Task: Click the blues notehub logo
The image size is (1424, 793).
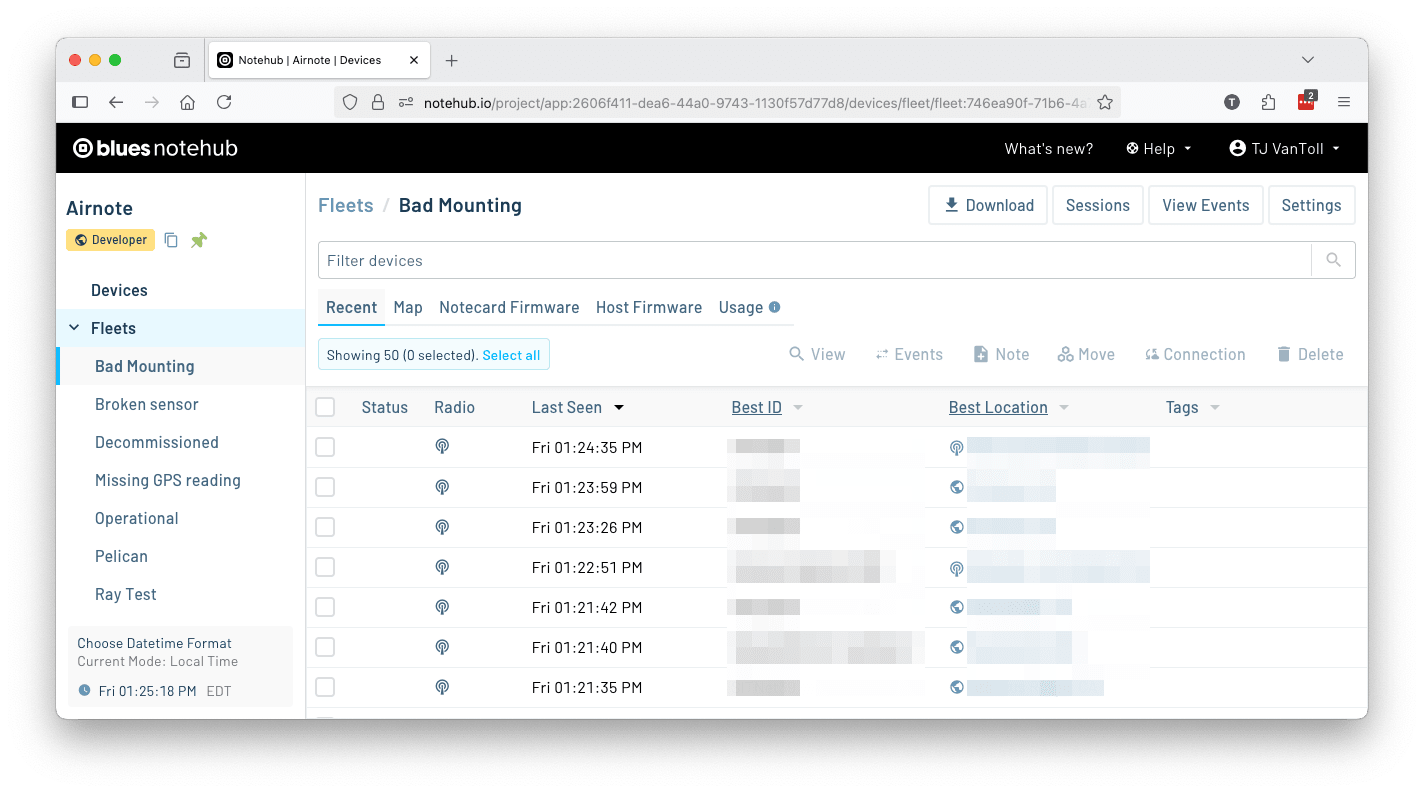Action: point(156,148)
